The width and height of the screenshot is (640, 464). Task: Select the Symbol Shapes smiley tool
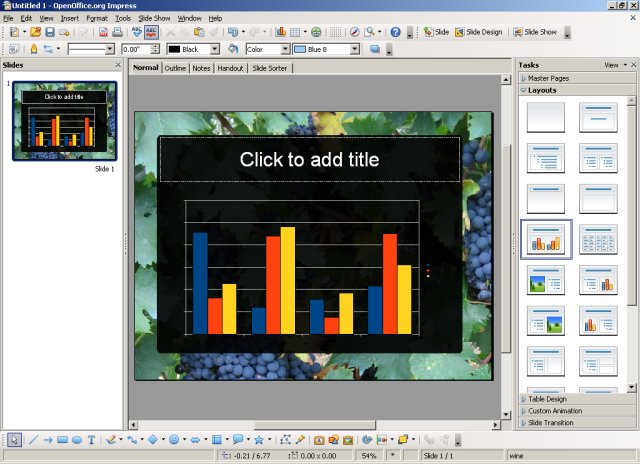tap(174, 440)
